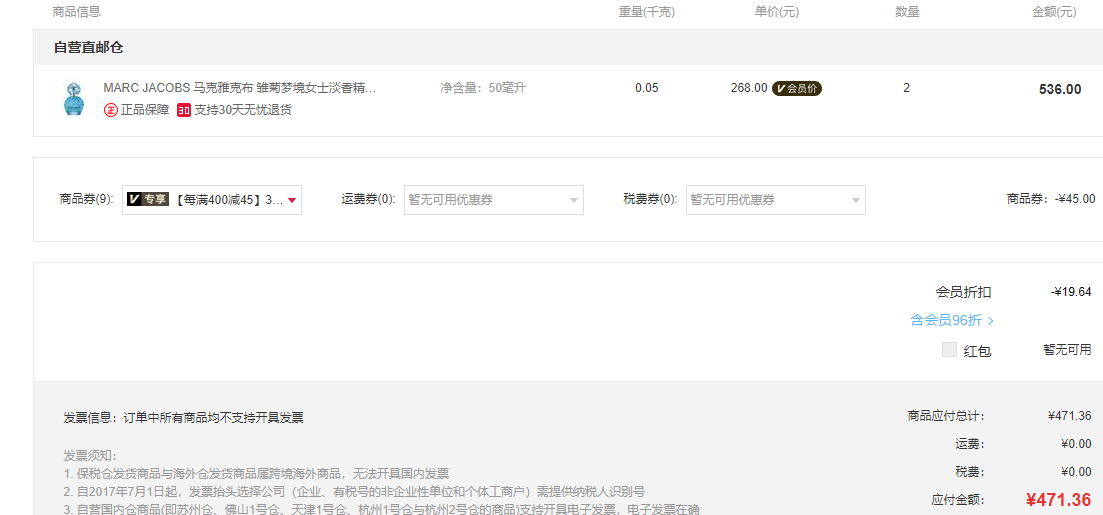This screenshot has width=1103, height=515.
Task: Click the 暂无可用 red packet status text
Action: click(x=1068, y=350)
